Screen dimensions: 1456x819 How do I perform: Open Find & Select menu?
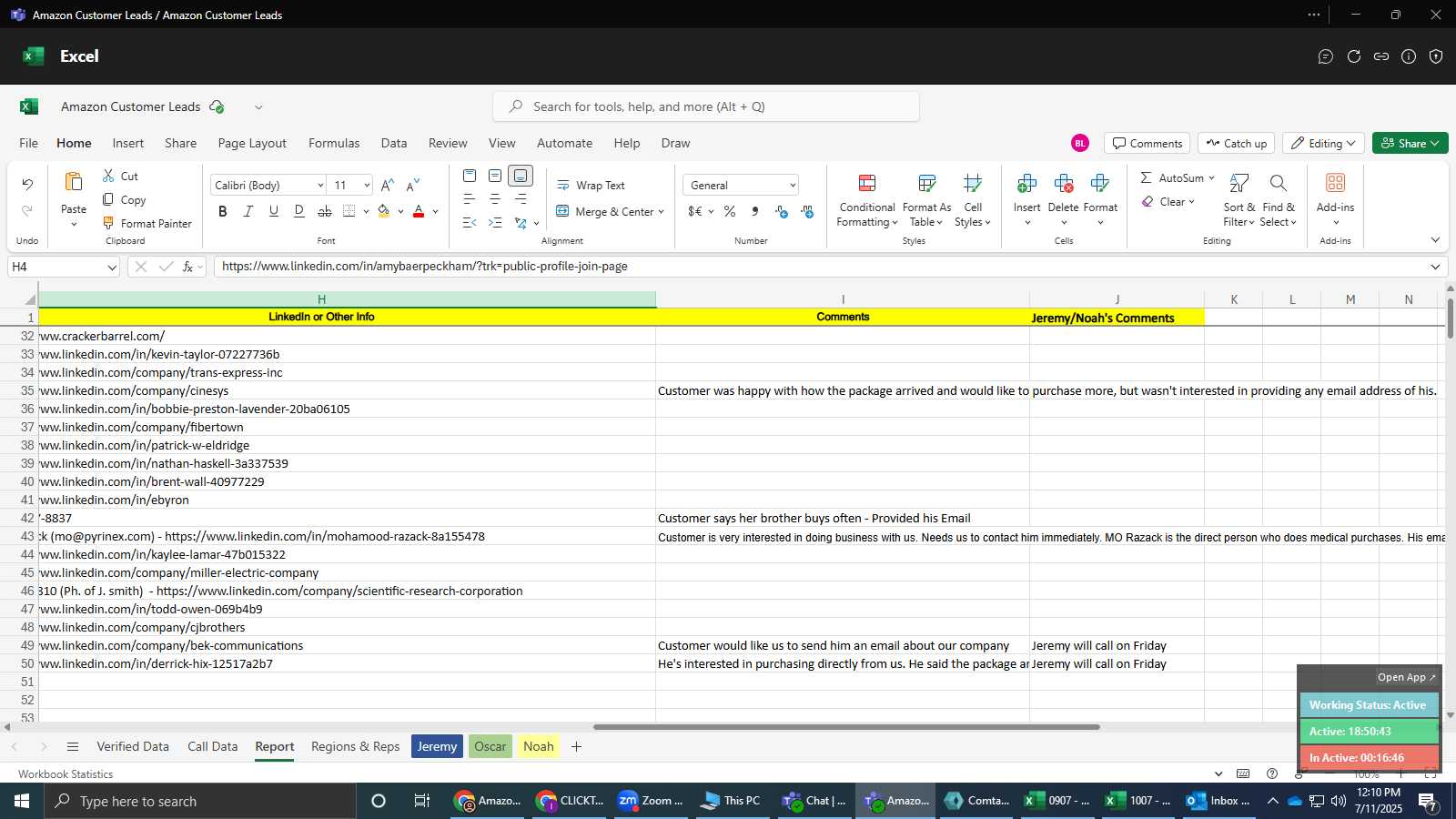coord(1279,200)
